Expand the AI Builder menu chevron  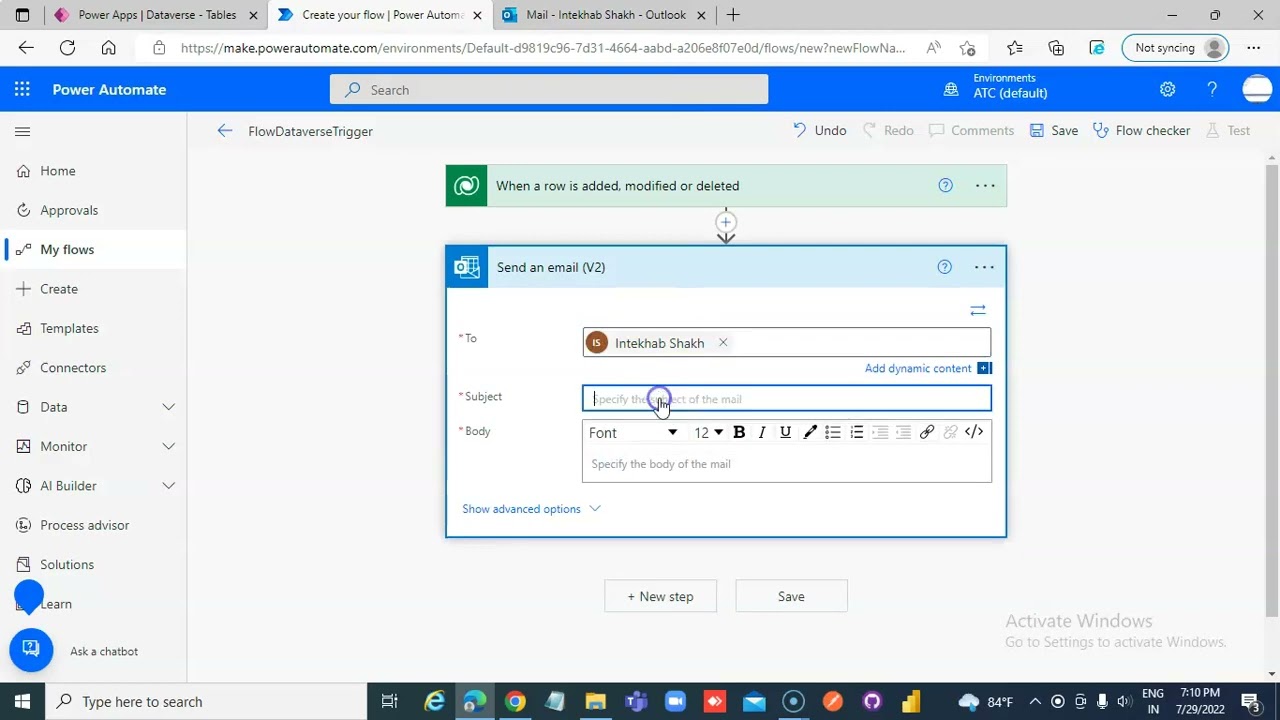[x=168, y=486]
